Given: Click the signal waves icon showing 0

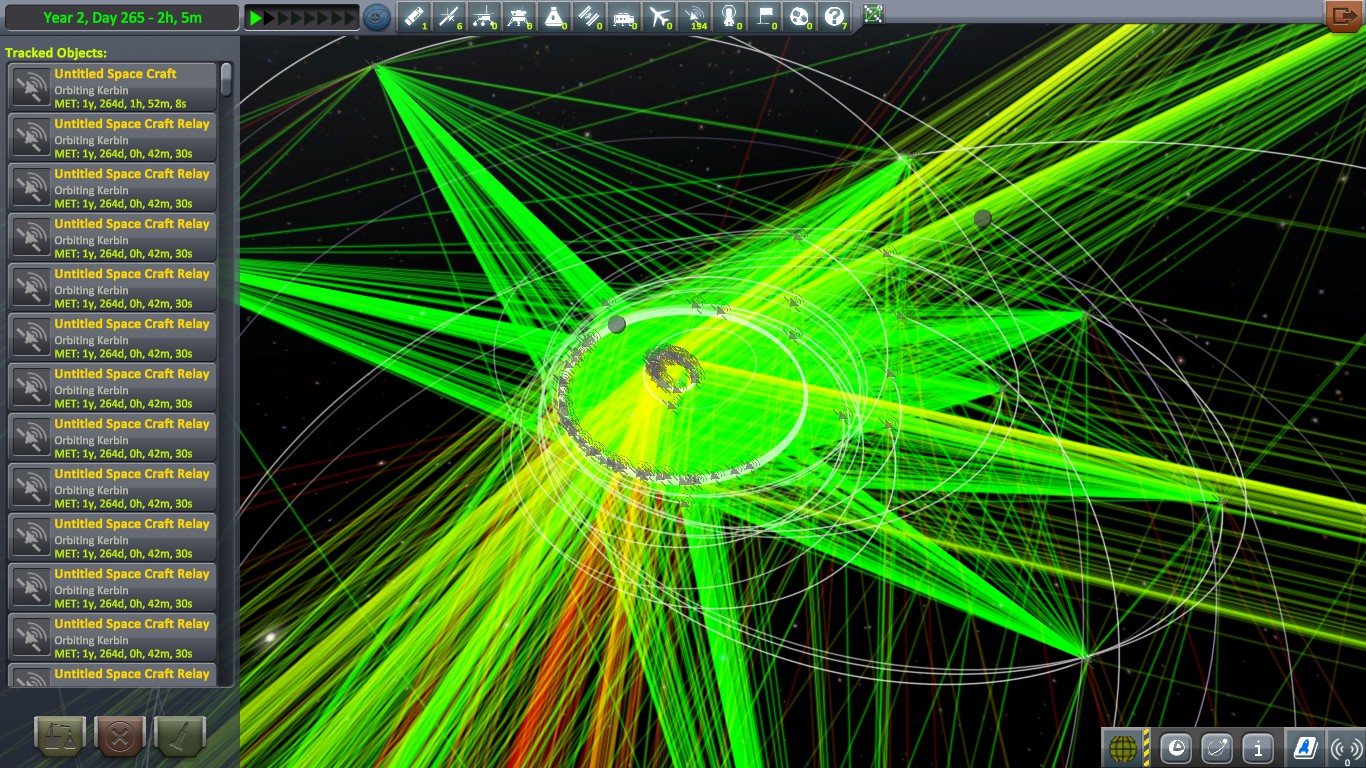Looking at the screenshot, I should [1346, 747].
